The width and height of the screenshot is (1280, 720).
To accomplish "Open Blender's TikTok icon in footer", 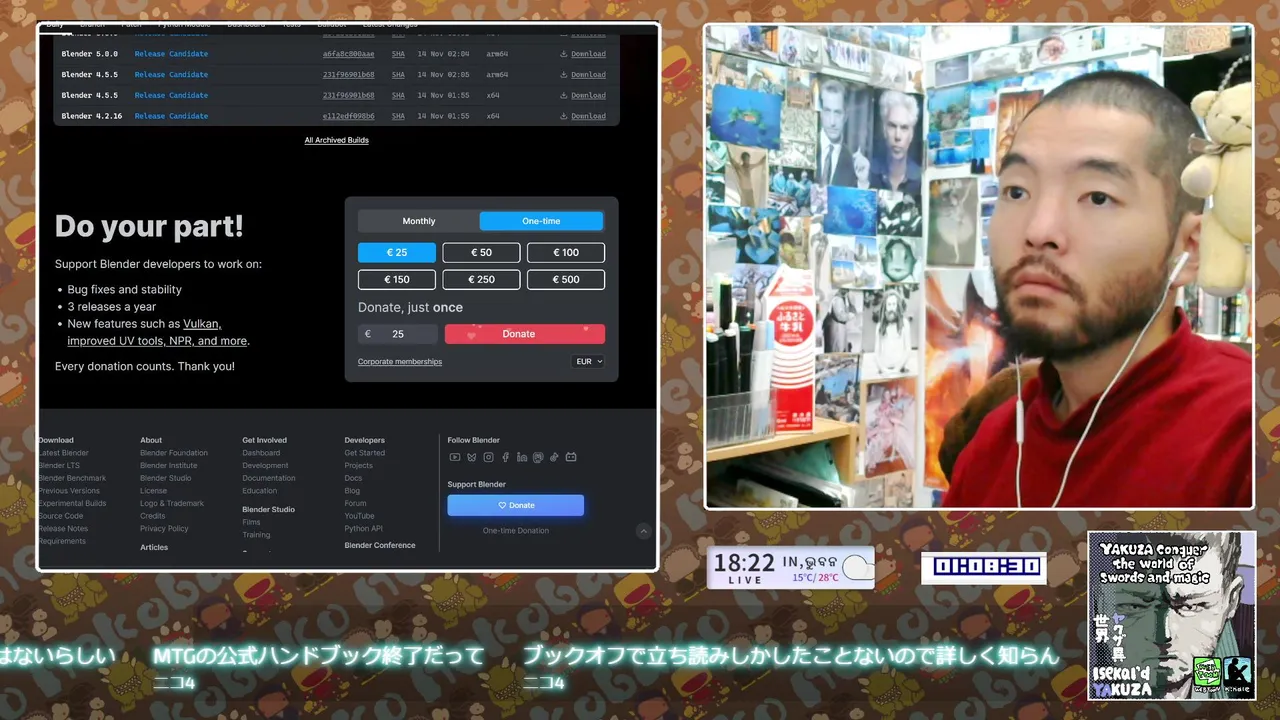I will (555, 457).
